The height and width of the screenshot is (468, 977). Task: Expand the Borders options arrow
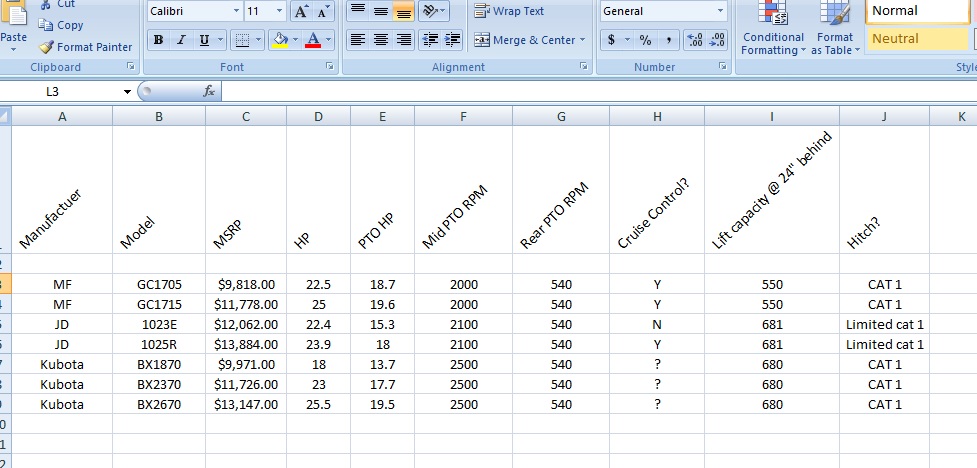[x=259, y=41]
